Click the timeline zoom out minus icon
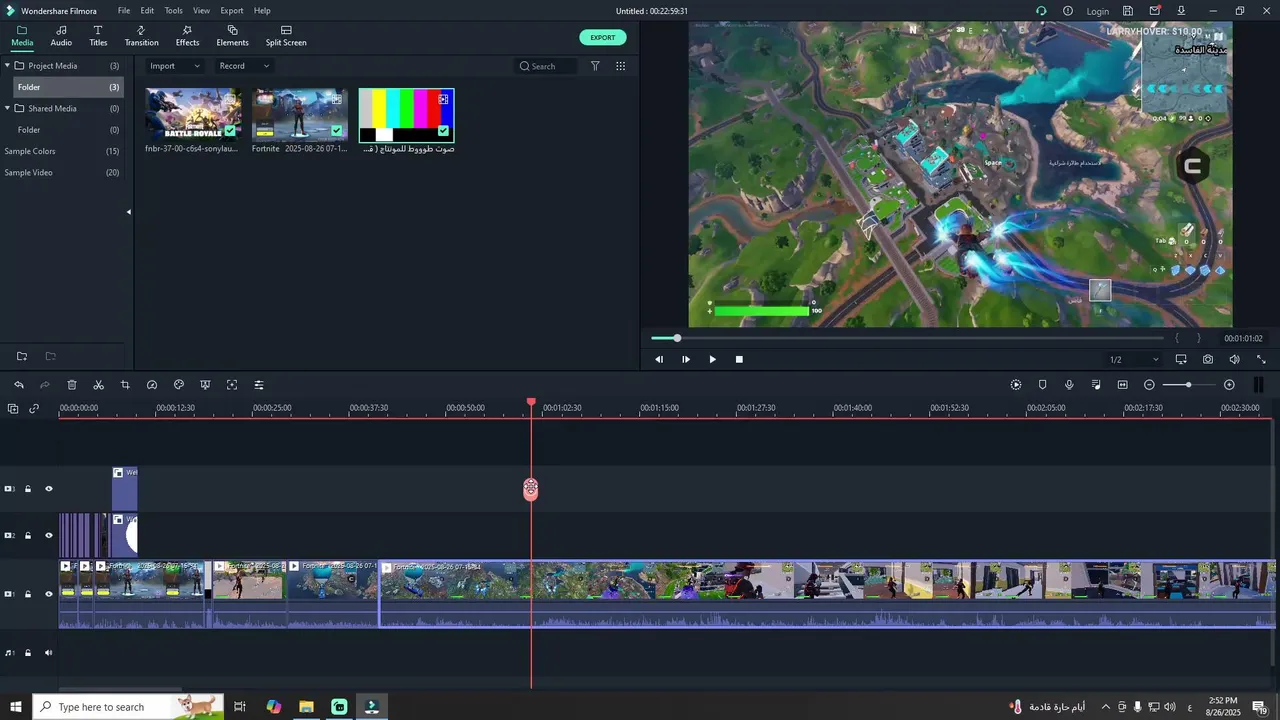This screenshot has width=1280, height=720. point(1149,385)
